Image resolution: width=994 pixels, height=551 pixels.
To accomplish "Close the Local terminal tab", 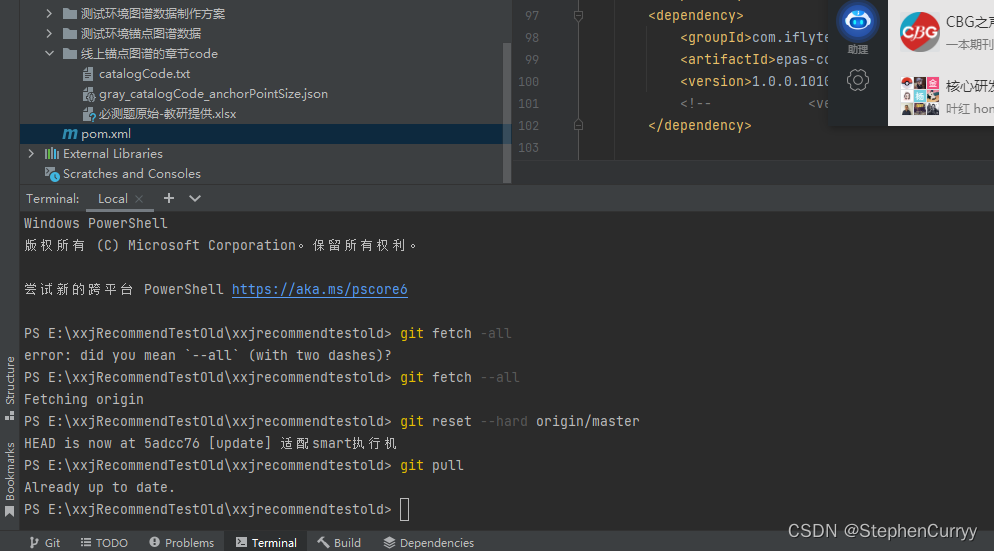I will pos(139,199).
